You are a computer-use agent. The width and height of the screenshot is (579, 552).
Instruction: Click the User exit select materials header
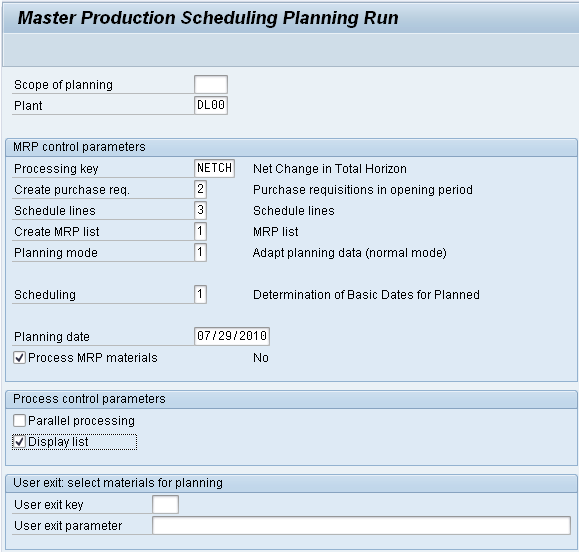(x=291, y=483)
